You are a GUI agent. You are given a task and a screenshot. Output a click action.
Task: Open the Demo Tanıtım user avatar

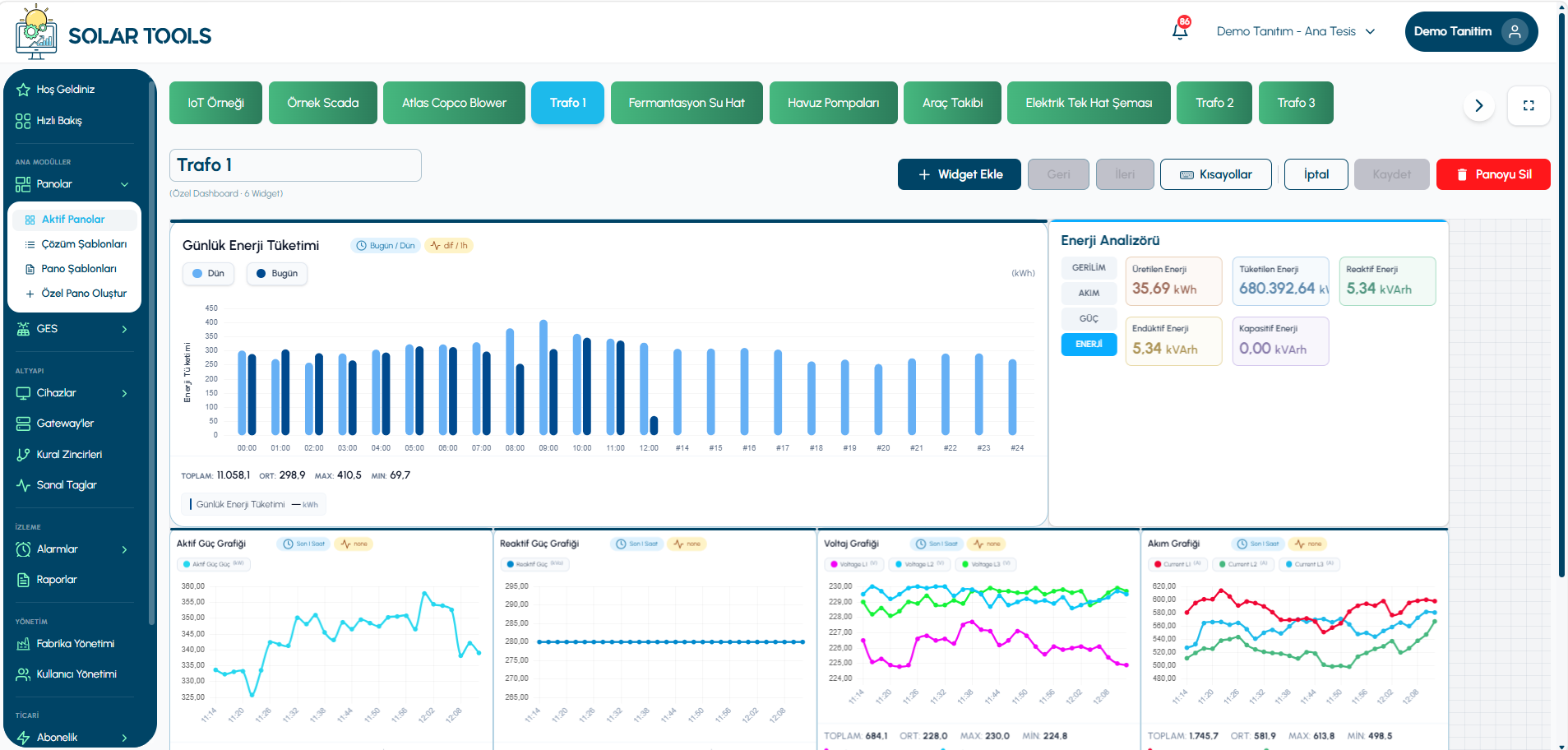[x=1515, y=31]
